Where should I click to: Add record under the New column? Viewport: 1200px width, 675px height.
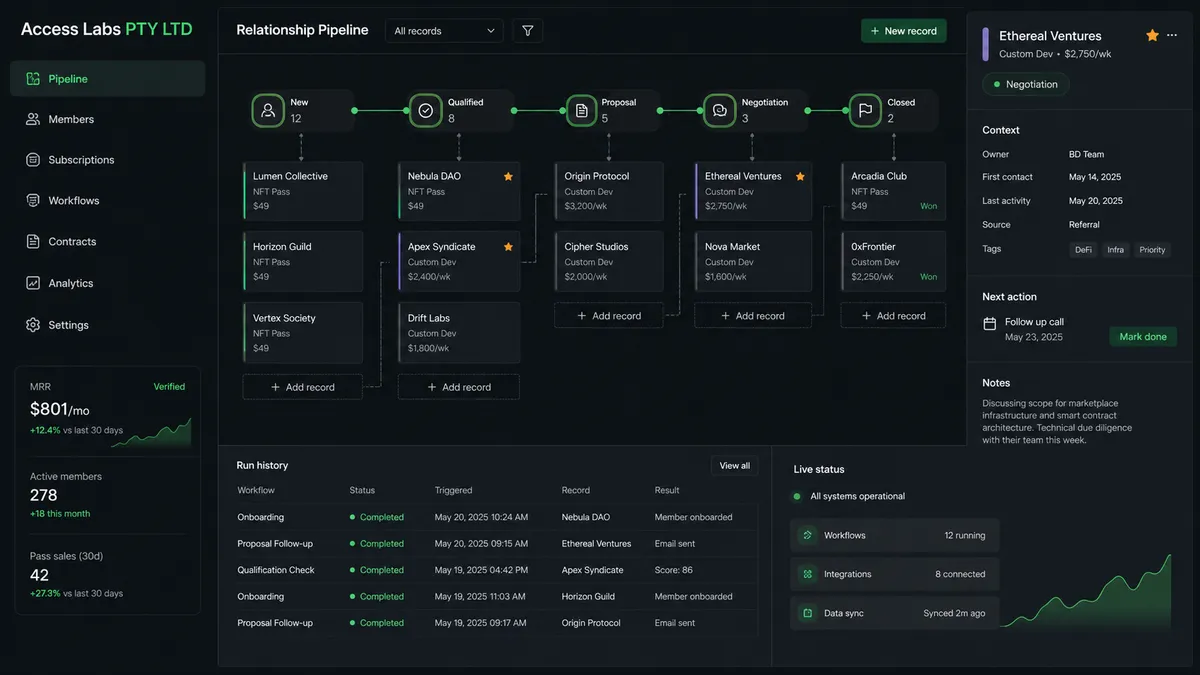(x=303, y=387)
